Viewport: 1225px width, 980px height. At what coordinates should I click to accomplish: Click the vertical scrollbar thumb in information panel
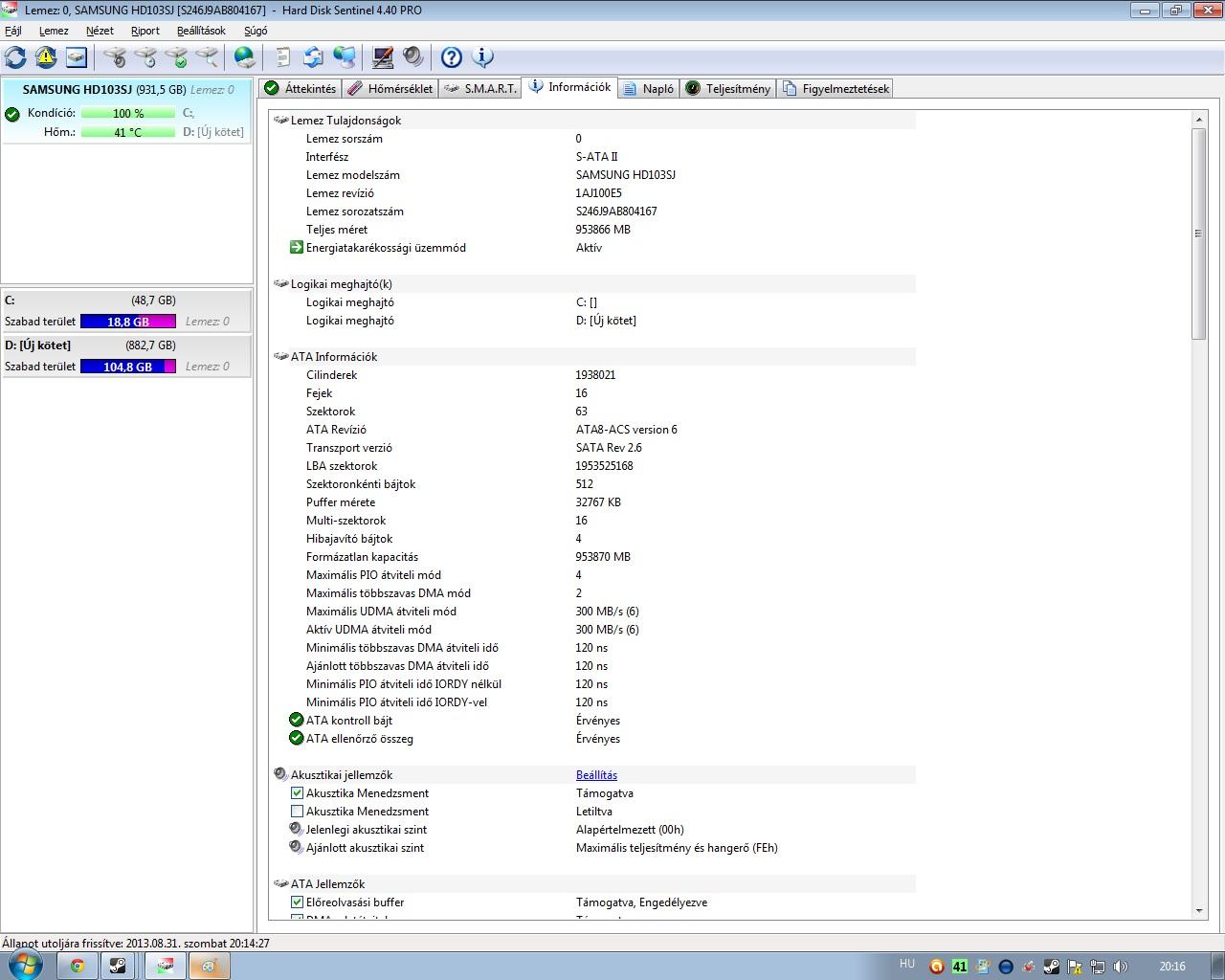click(x=1198, y=233)
